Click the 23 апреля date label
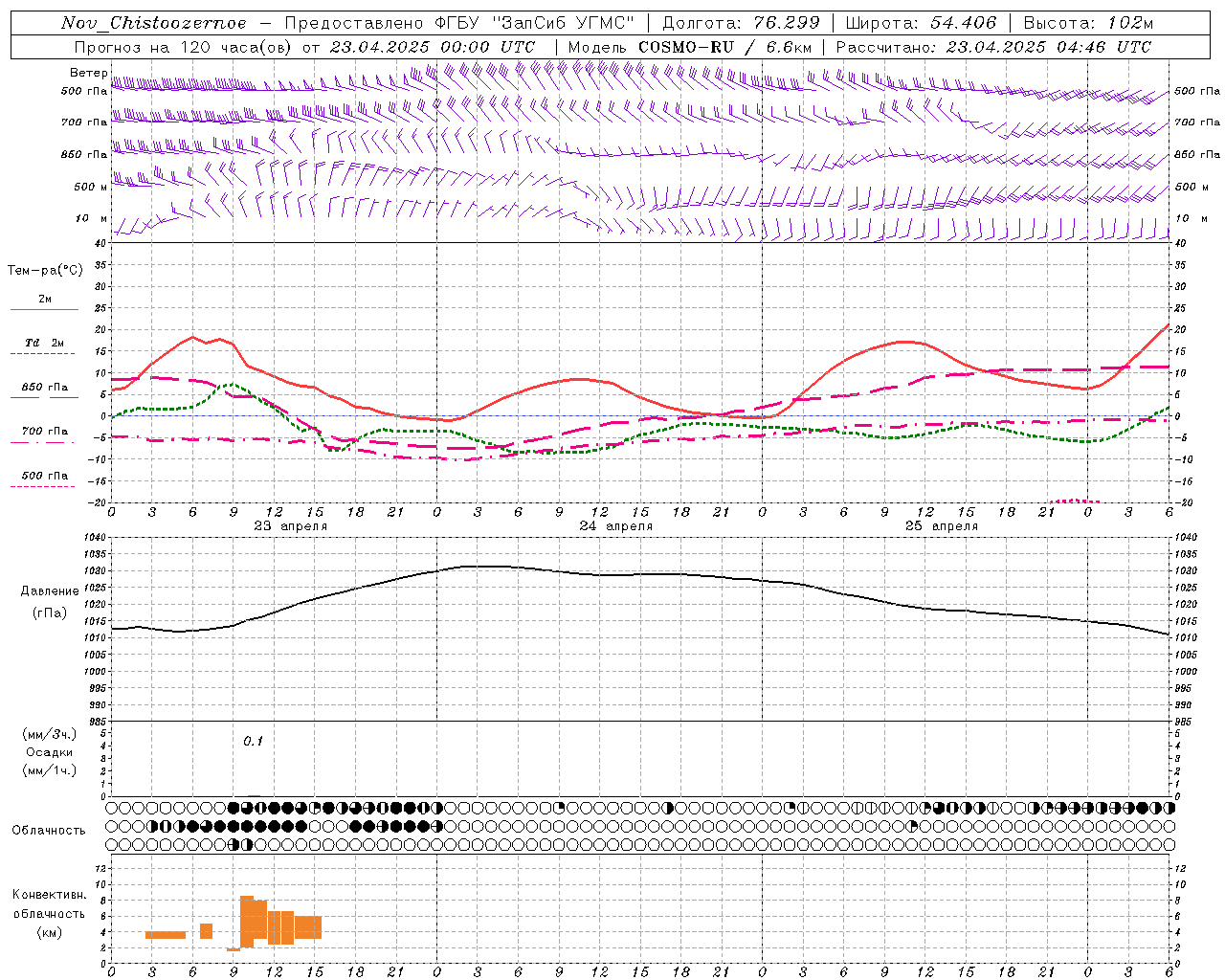The height and width of the screenshot is (980, 1225). pos(290,526)
